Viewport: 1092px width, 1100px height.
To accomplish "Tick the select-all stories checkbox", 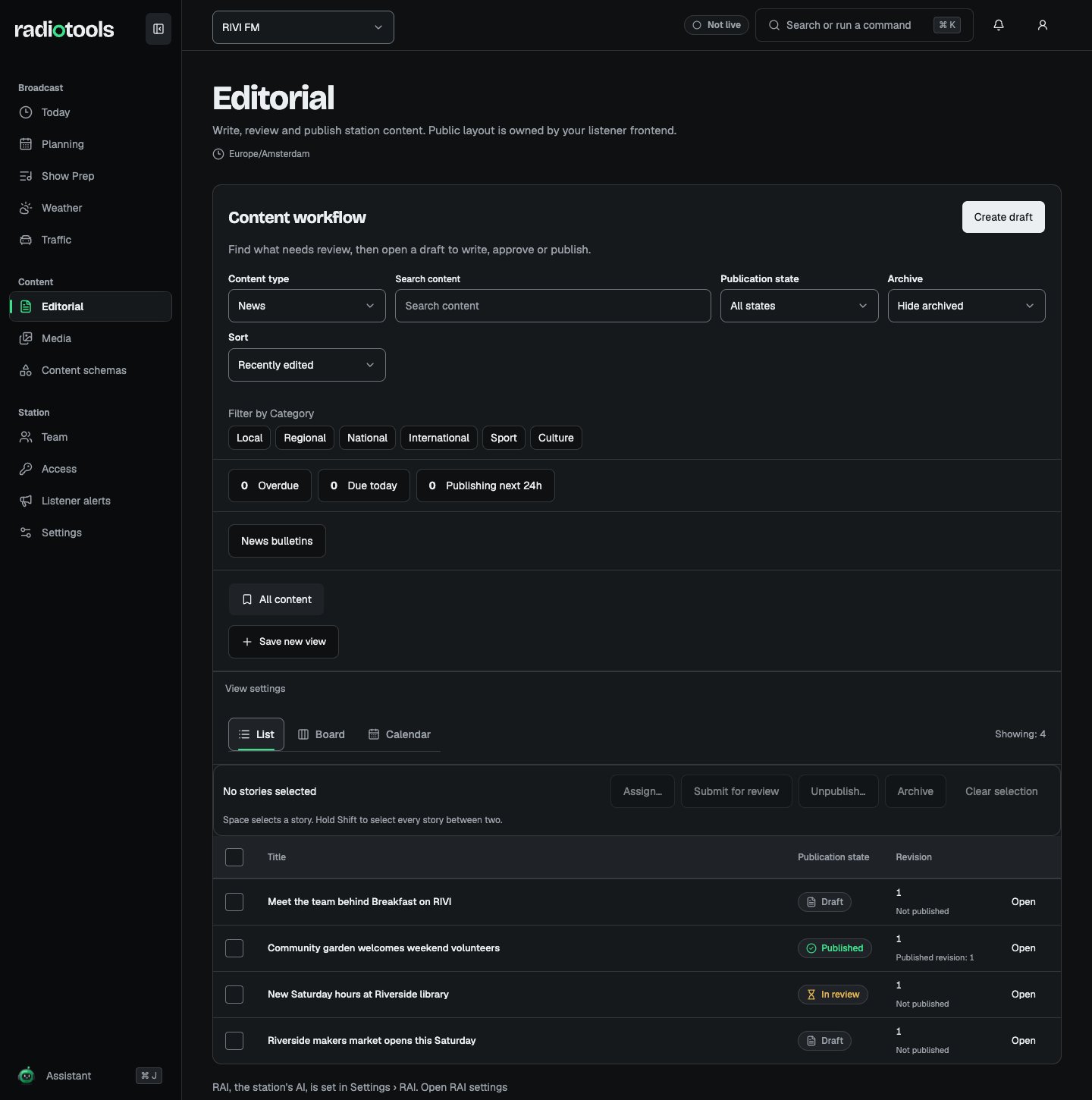I will pos(234,857).
